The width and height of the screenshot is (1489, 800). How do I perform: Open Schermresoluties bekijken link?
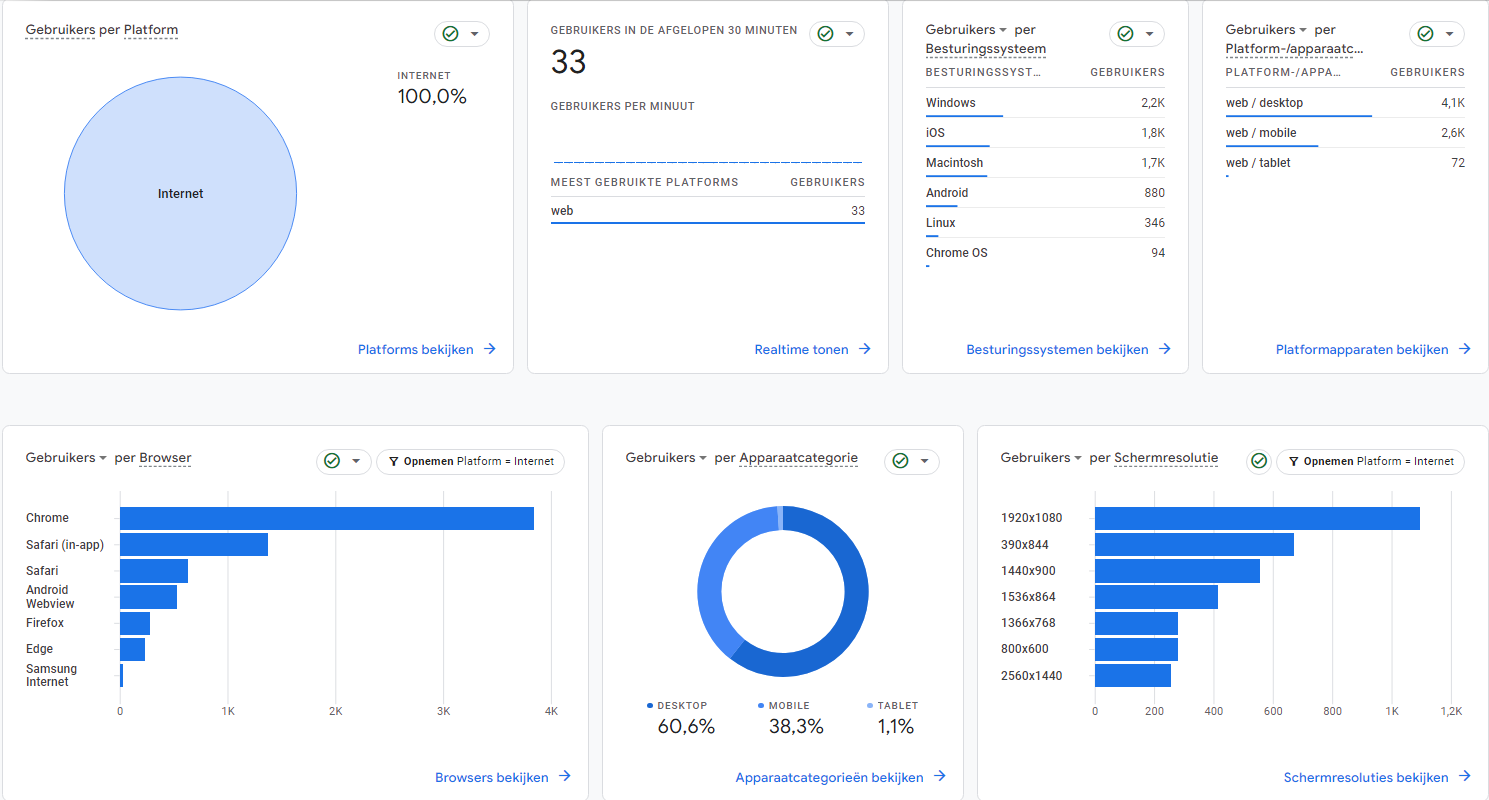pyautogui.click(x=1378, y=777)
